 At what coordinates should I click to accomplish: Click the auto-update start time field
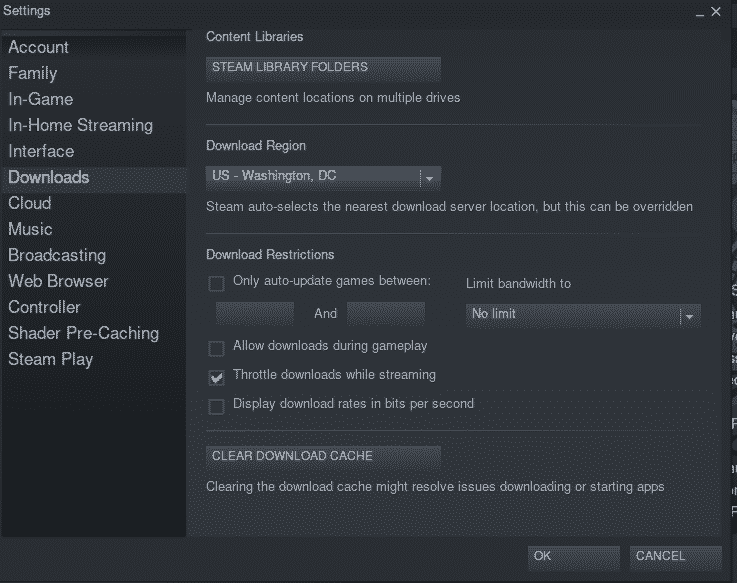255,314
